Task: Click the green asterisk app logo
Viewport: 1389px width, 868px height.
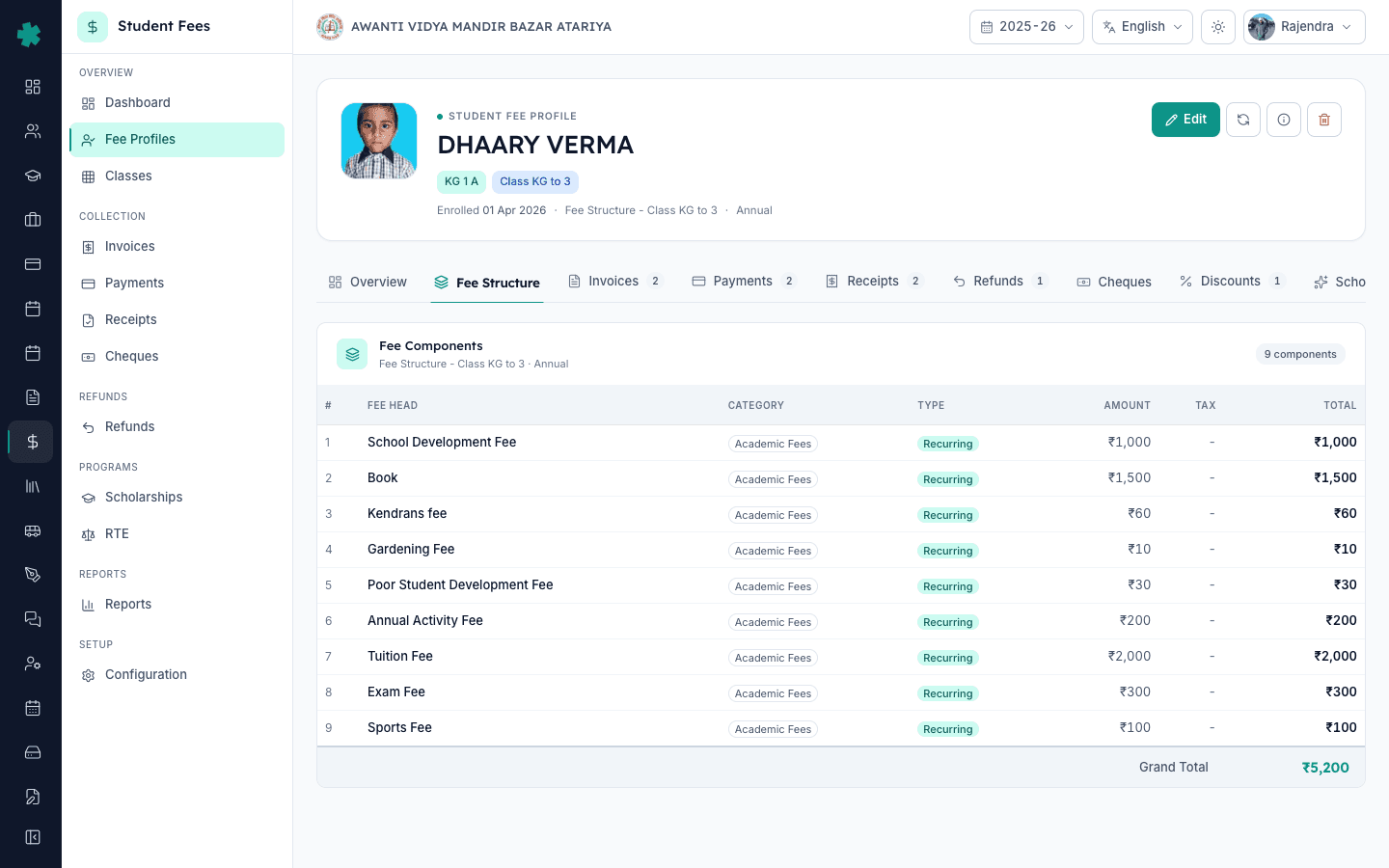Action: pos(30,35)
